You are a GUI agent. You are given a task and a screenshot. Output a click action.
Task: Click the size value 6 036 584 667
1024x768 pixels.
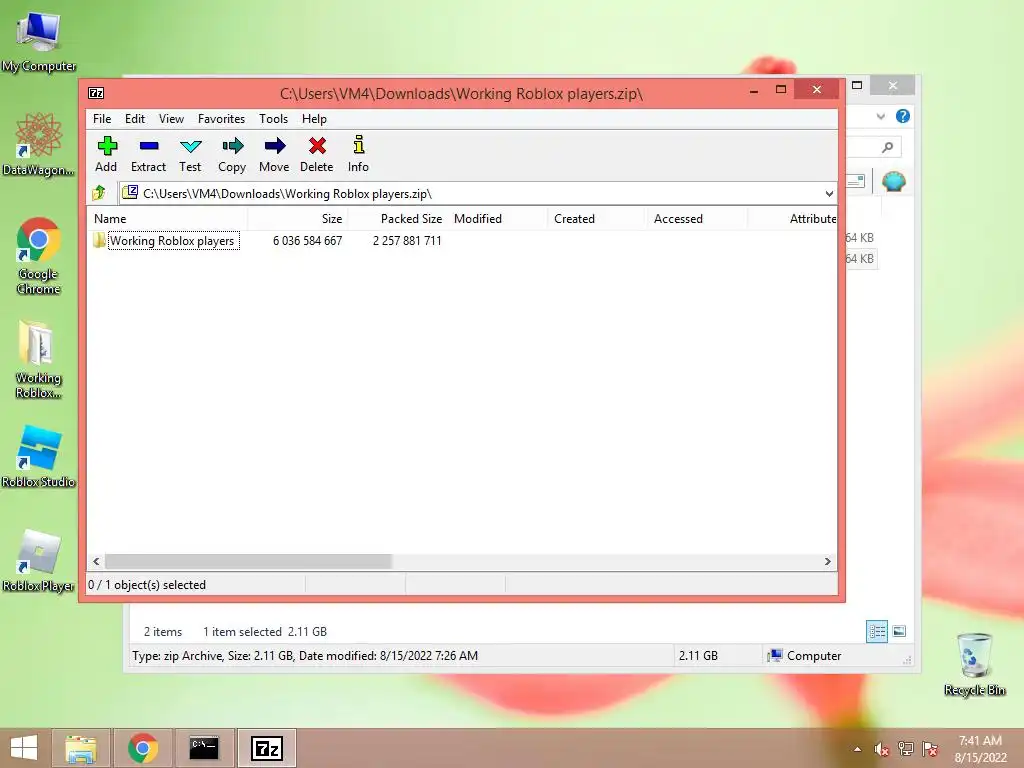point(308,241)
